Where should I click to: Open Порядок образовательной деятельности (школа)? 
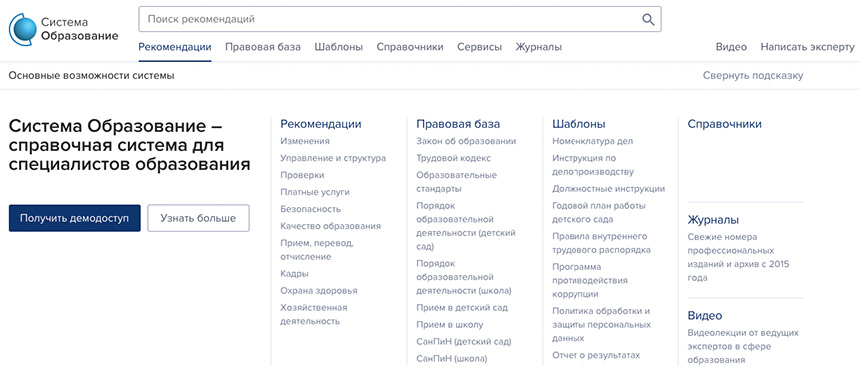(x=464, y=277)
